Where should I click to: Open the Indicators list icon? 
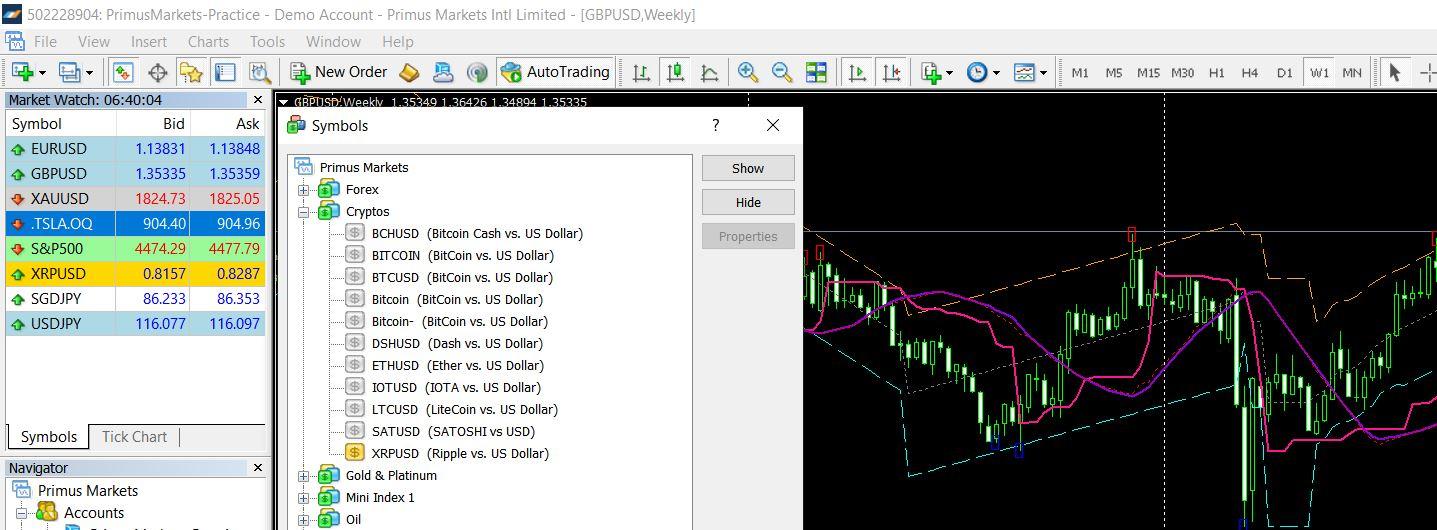(931, 72)
